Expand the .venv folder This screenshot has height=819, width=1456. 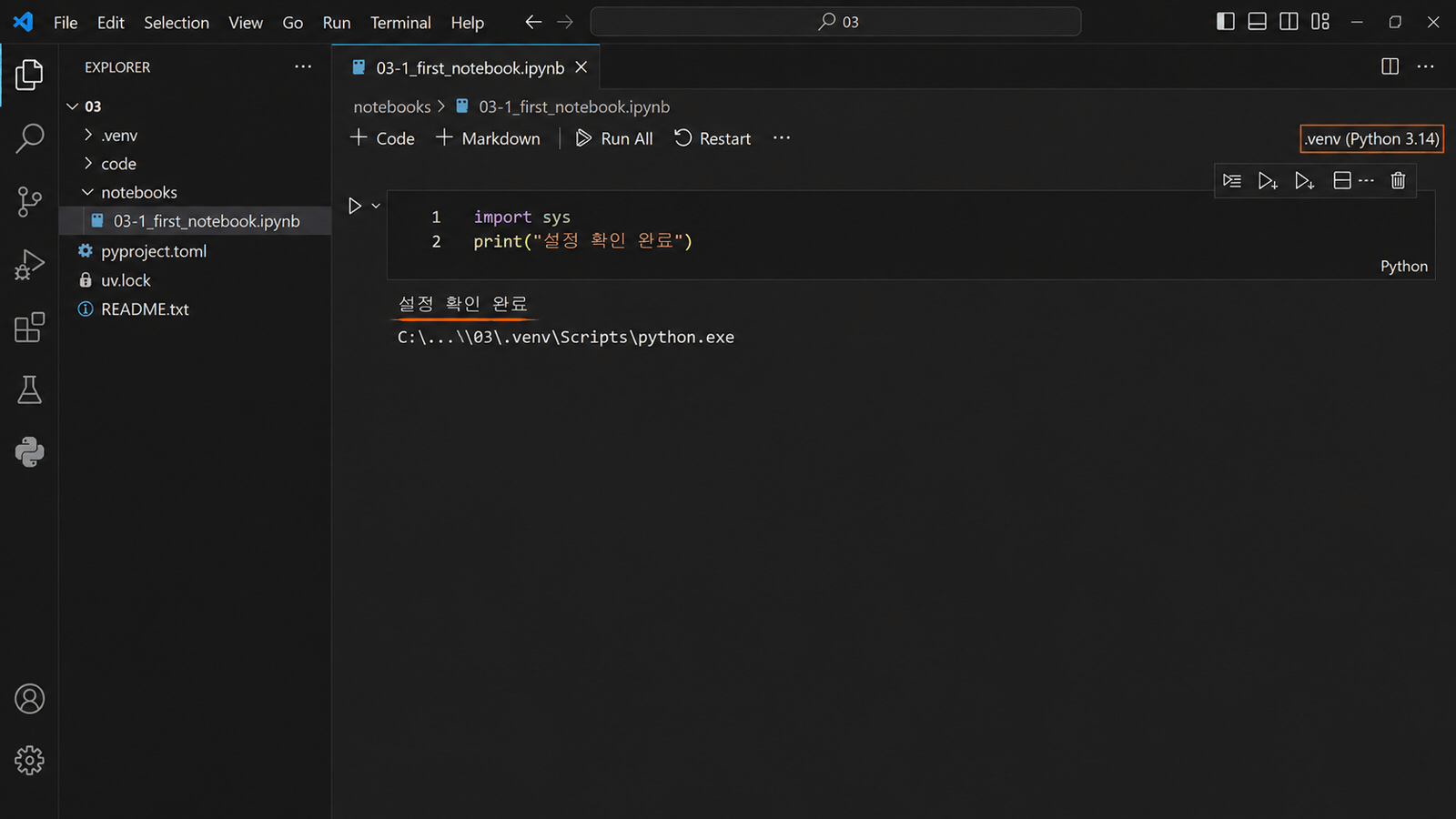click(88, 135)
